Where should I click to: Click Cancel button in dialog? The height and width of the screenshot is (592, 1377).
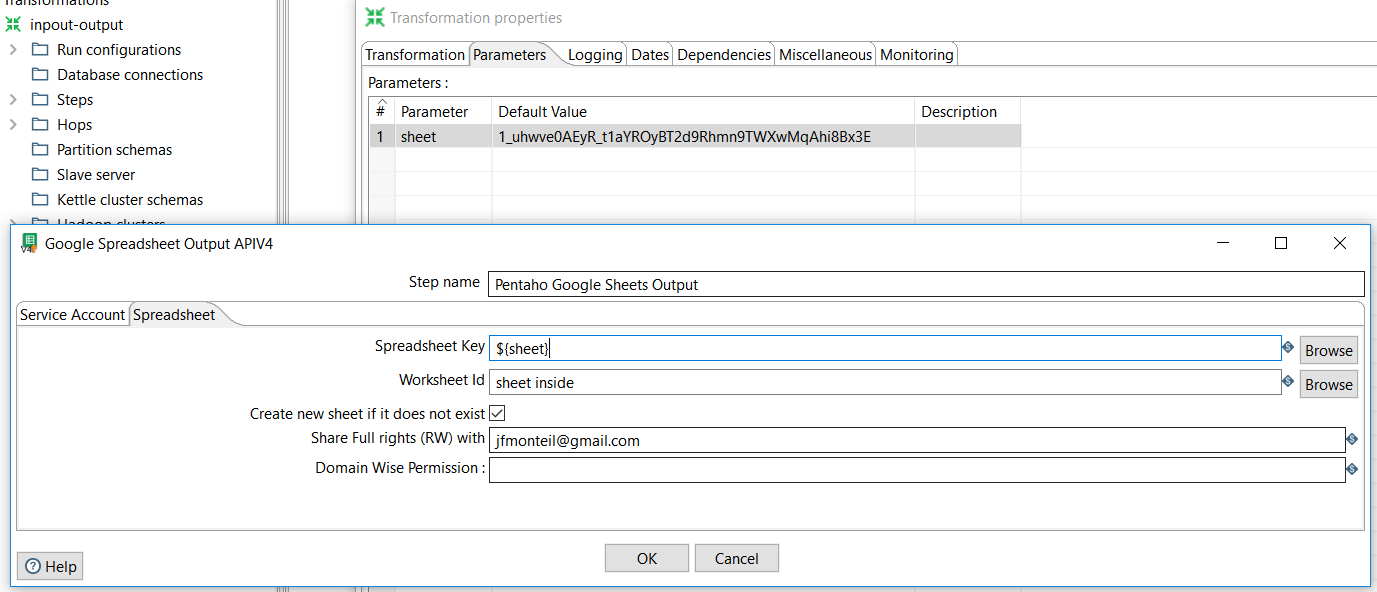coord(737,558)
